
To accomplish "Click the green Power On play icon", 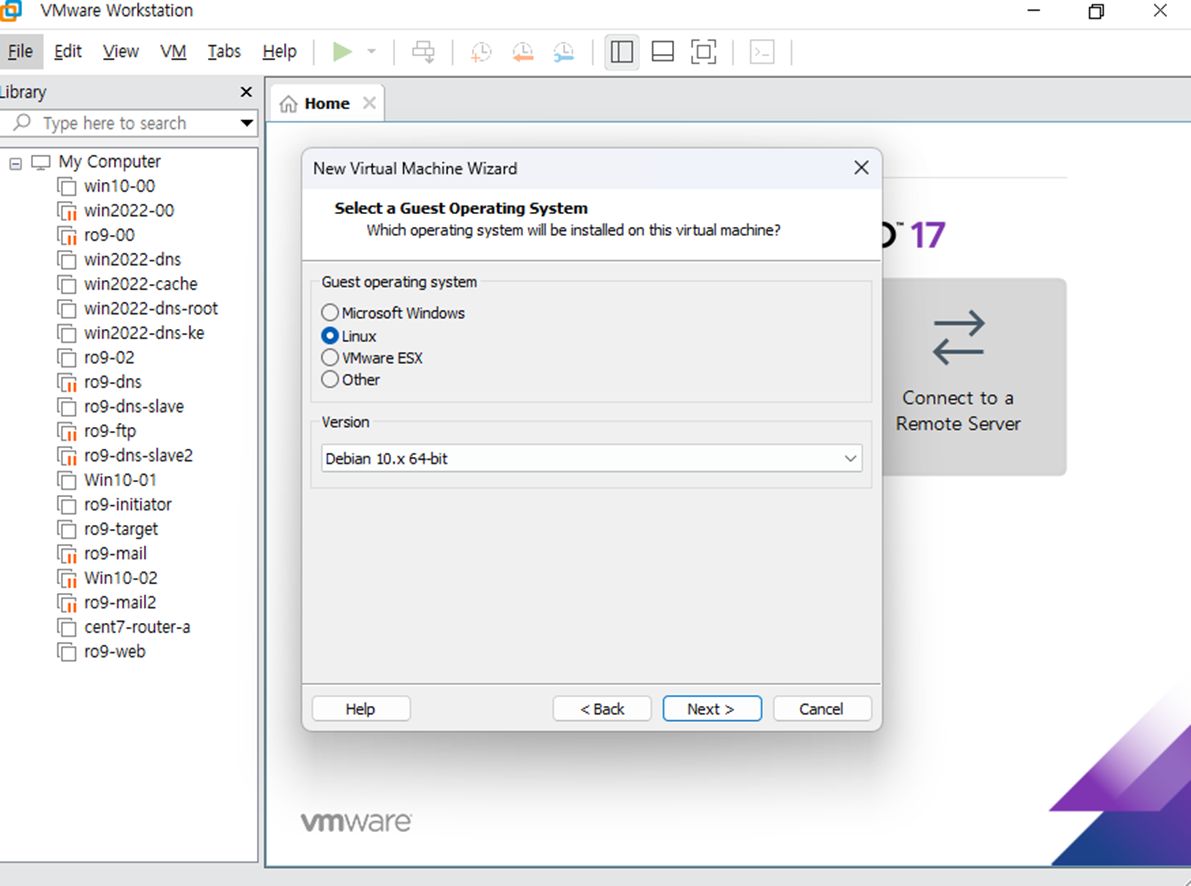I will click(x=343, y=52).
